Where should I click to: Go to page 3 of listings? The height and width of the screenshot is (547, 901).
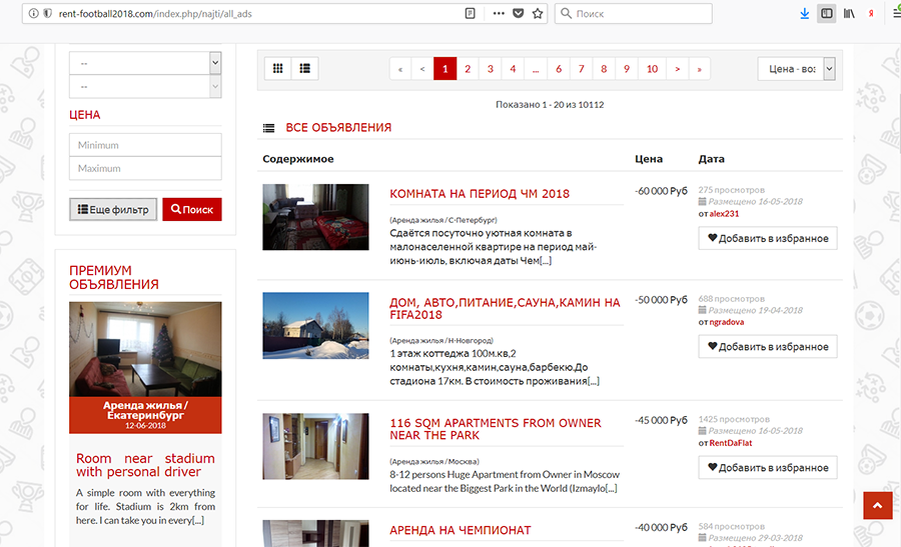(x=490, y=69)
